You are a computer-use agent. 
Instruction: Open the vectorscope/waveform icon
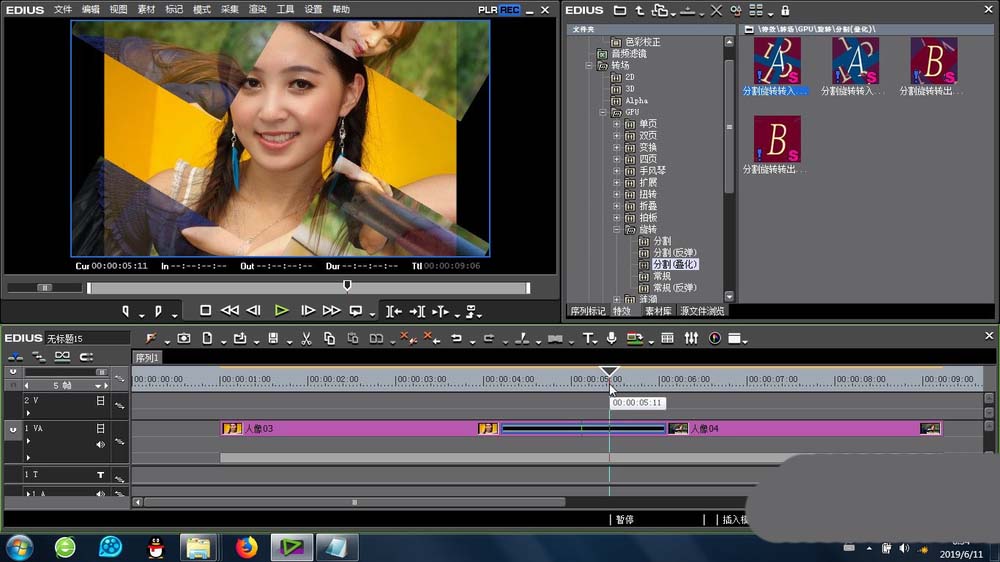[x=715, y=339]
